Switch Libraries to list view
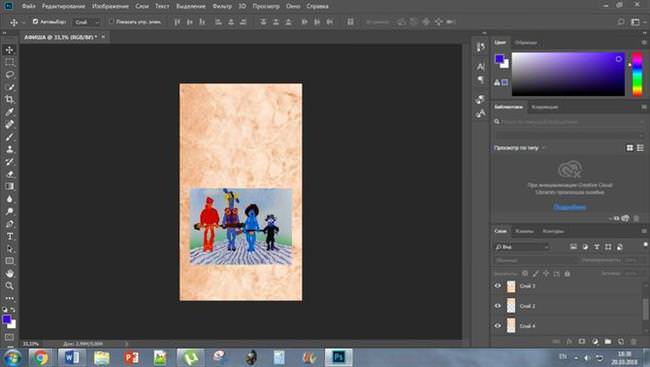This screenshot has width=650, height=367. pos(640,148)
